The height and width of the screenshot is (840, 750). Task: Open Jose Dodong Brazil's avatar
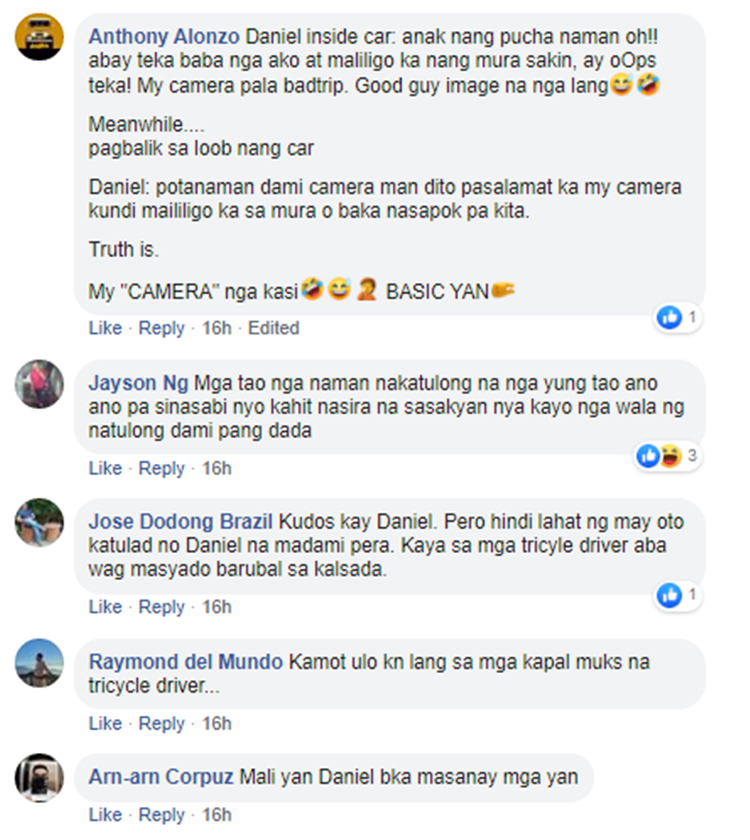click(39, 522)
